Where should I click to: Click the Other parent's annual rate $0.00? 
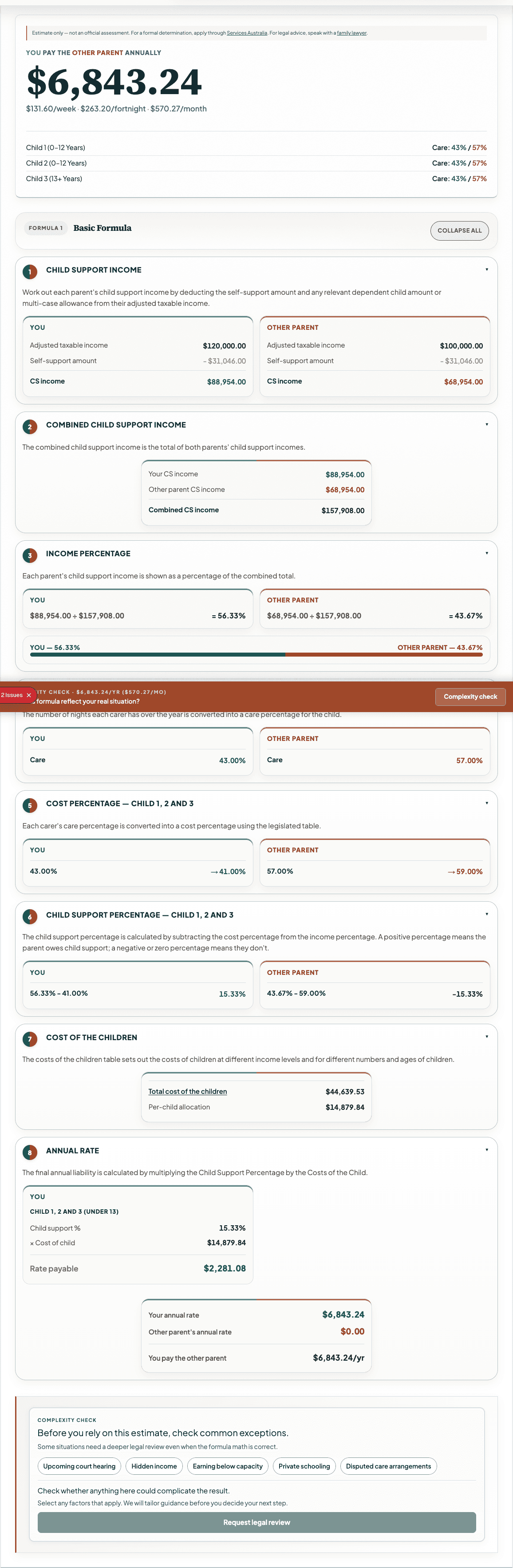click(352, 1332)
